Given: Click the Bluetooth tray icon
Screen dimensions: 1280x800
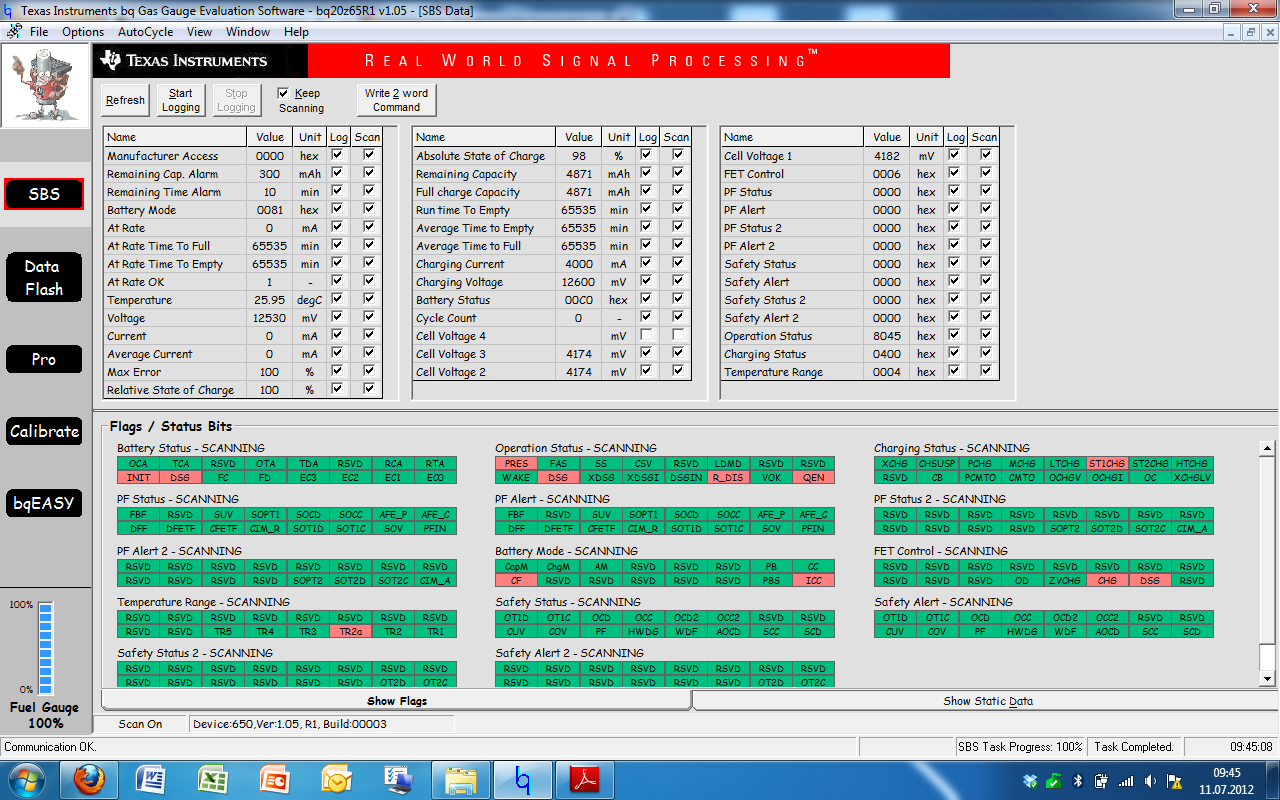Looking at the screenshot, I should pos(1077,781).
